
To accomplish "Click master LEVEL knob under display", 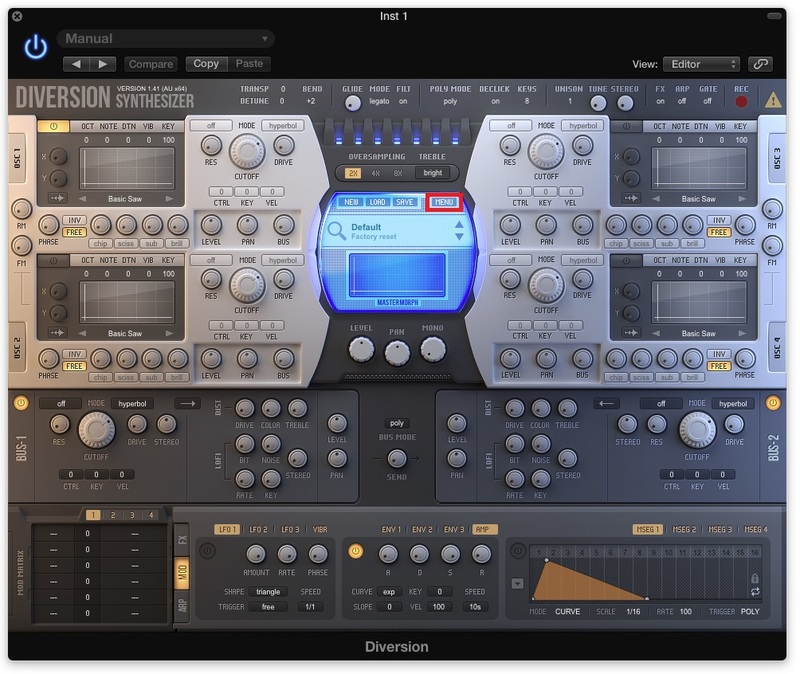I will click(361, 350).
